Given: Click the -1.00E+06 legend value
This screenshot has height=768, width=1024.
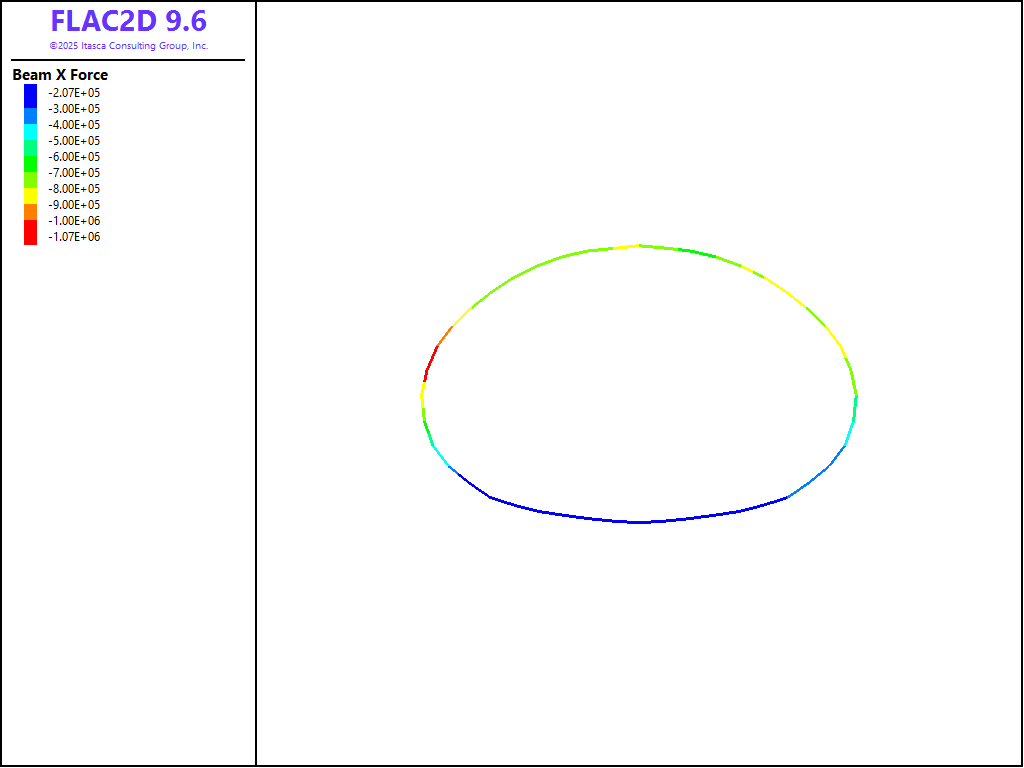Looking at the screenshot, I should coord(74,221).
